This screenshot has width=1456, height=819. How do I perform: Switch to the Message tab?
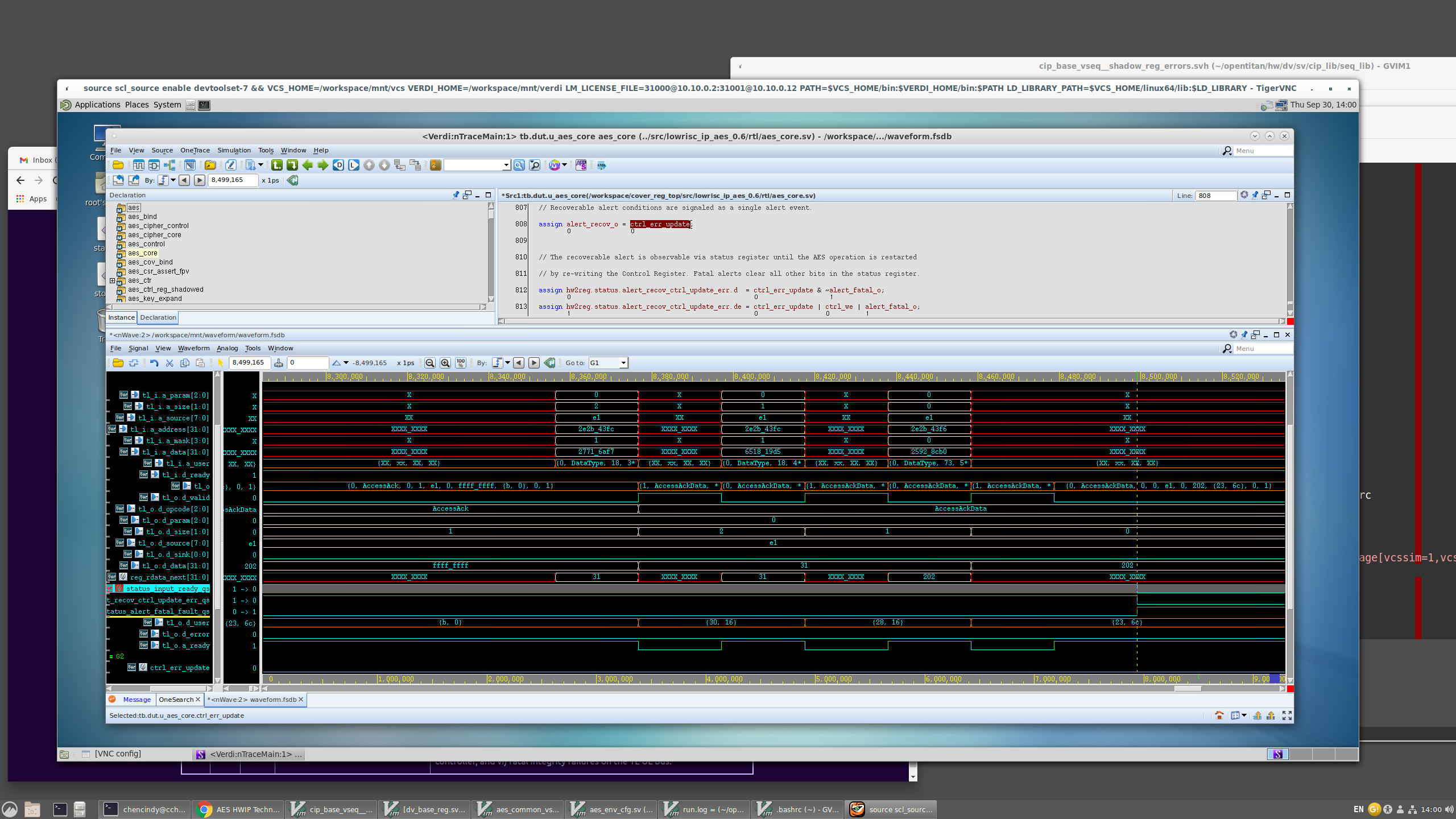point(136,700)
